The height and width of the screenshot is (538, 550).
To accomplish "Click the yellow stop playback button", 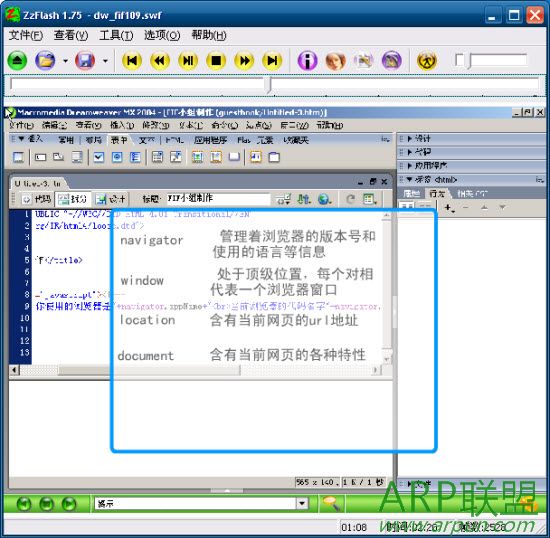I will point(216,61).
